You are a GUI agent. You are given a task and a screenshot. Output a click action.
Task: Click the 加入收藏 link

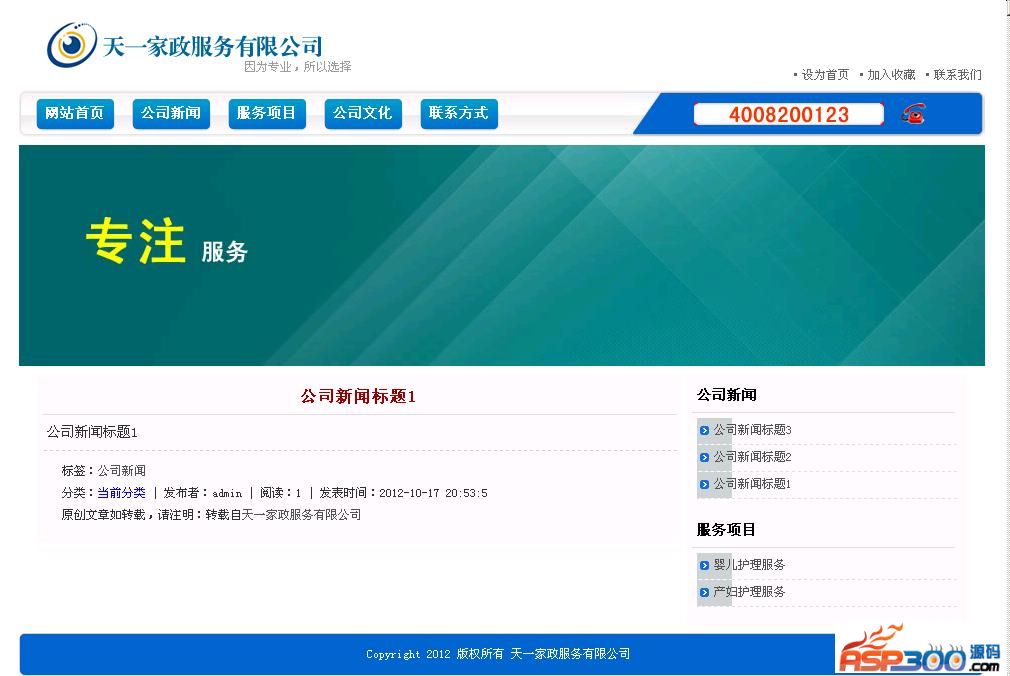891,75
